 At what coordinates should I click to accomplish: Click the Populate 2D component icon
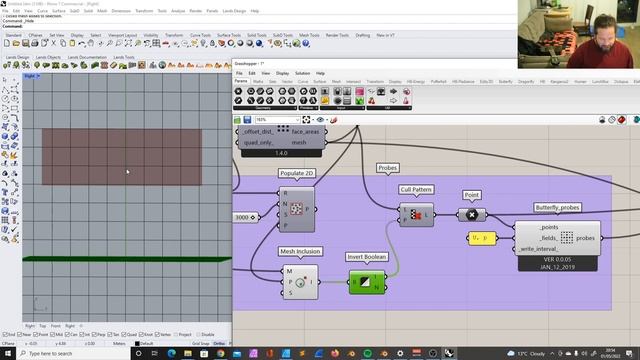coord(296,209)
